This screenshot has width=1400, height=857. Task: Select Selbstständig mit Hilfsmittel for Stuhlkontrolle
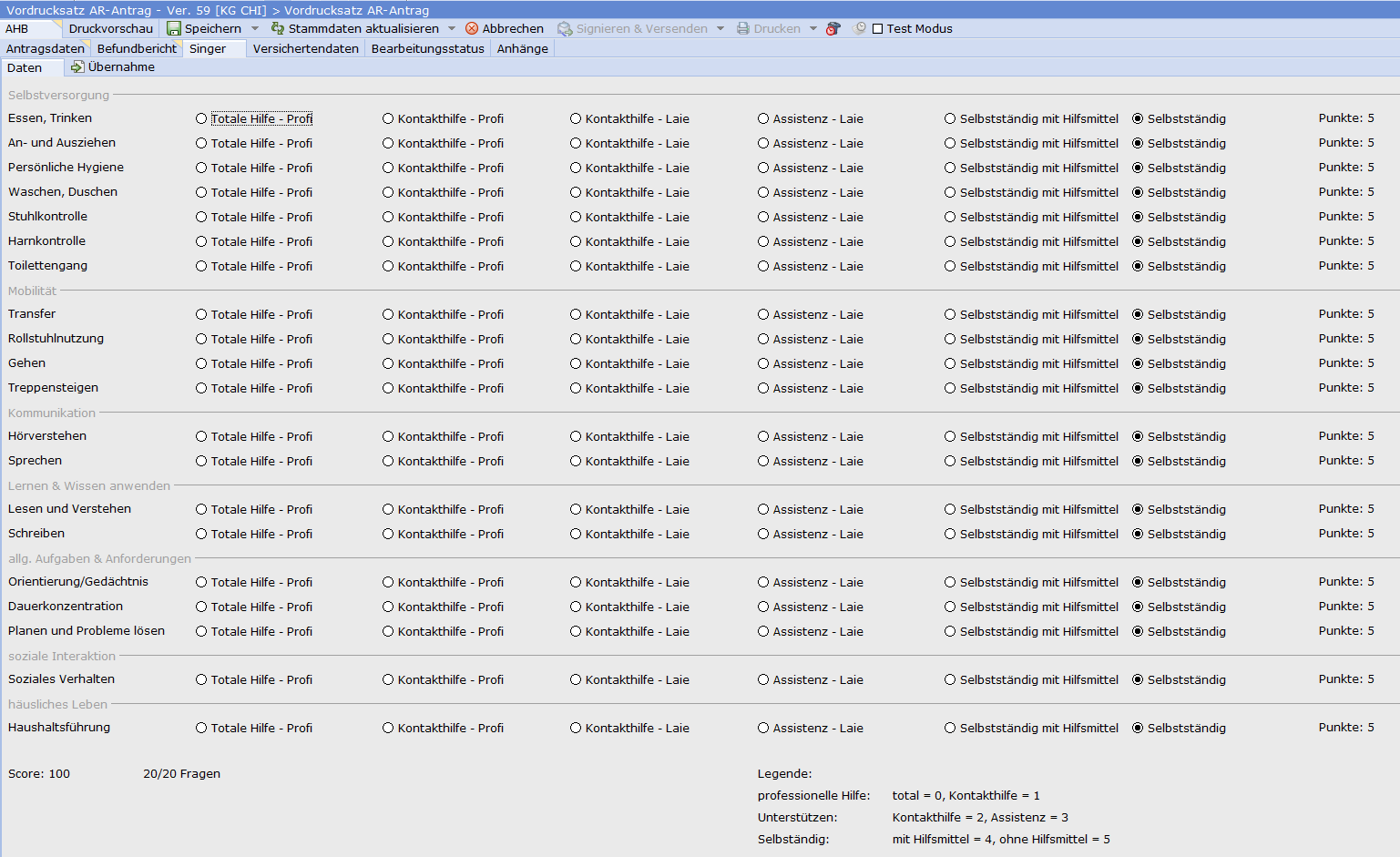coord(950,218)
